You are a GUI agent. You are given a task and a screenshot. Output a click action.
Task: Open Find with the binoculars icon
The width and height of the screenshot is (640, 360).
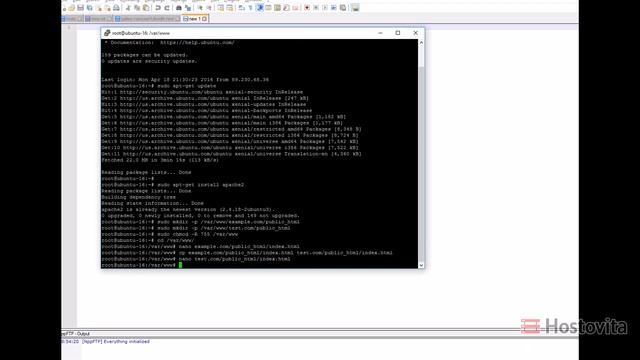coord(178,8)
